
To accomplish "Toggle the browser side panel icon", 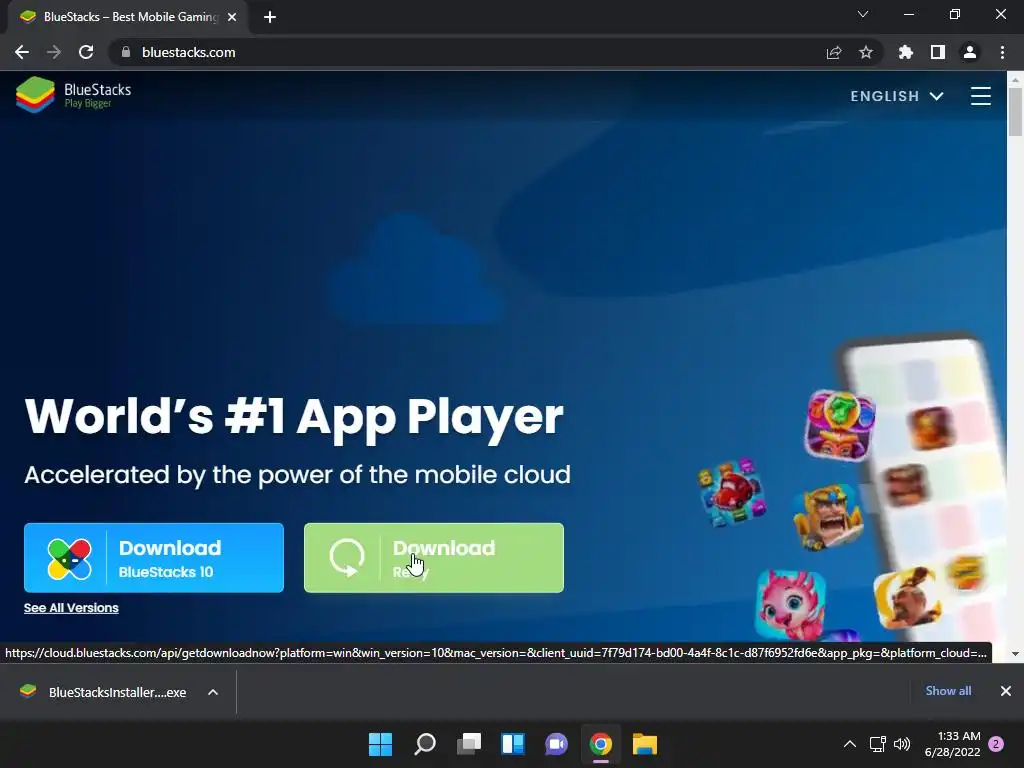I will click(x=938, y=52).
